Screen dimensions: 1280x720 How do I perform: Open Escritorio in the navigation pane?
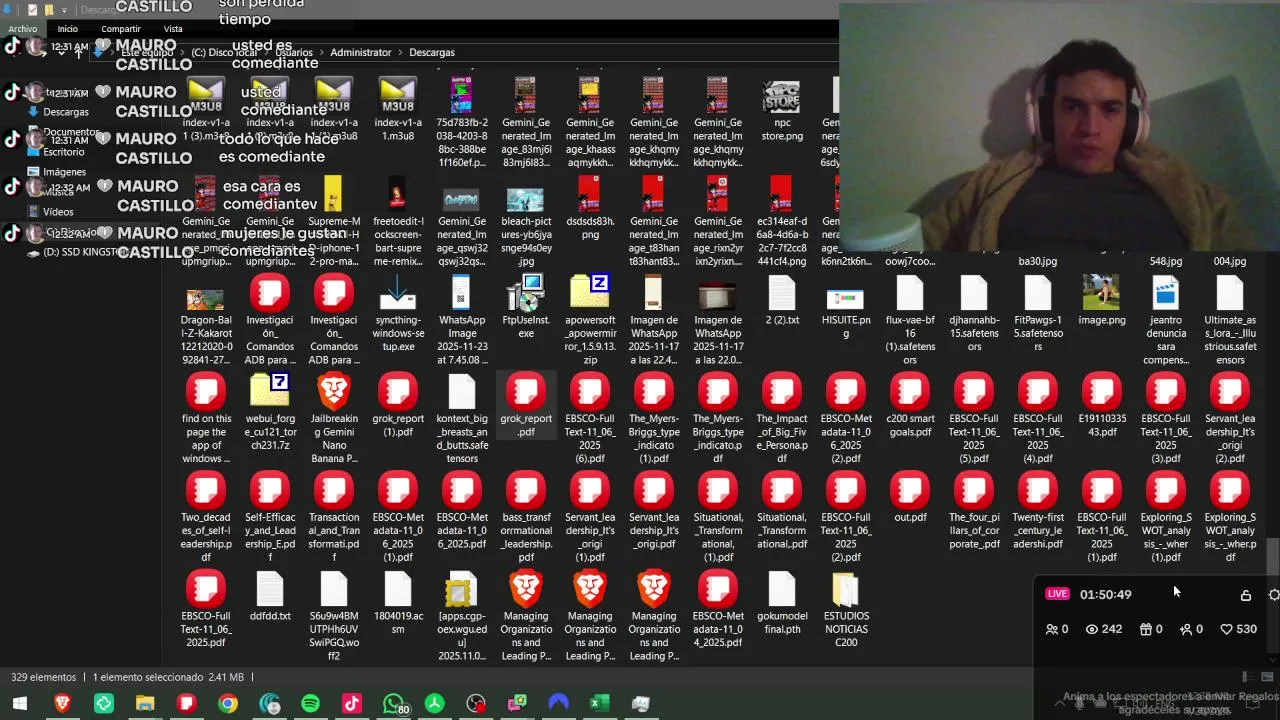pyautogui.click(x=64, y=152)
